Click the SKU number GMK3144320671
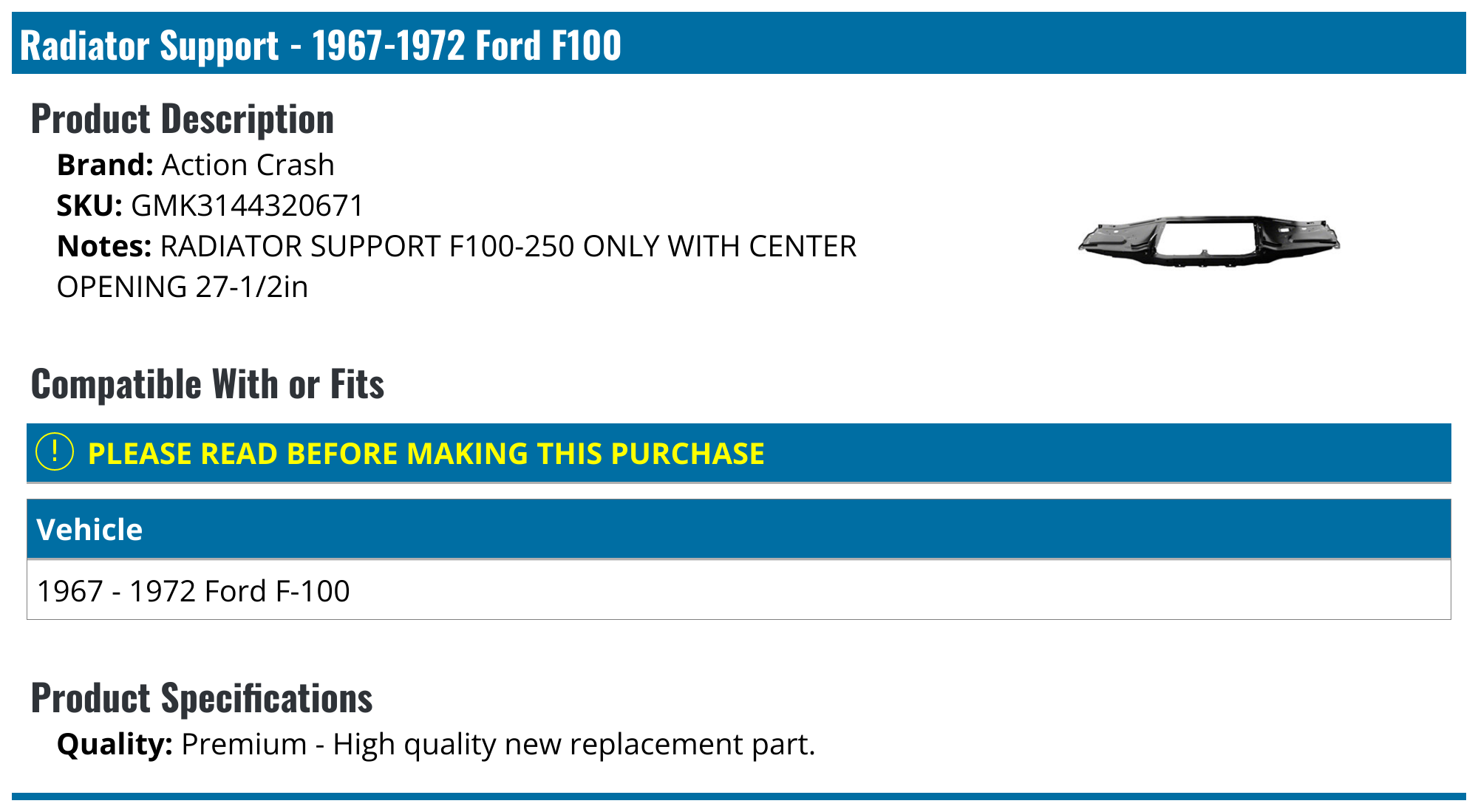This screenshot has height=812, width=1478. point(248,206)
